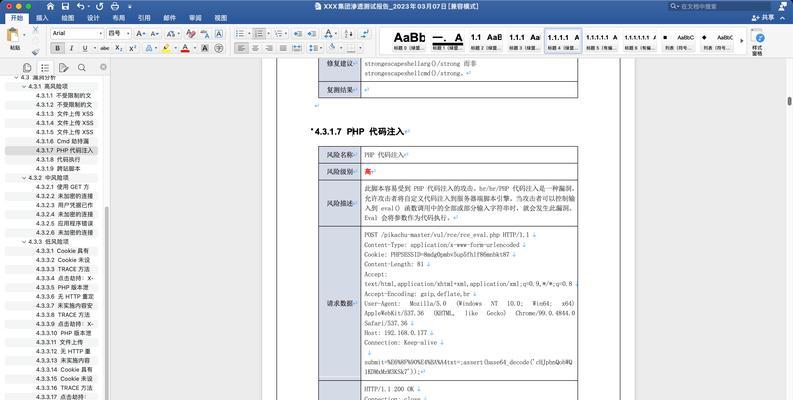Open the 布局 ribbon tab
Screen dimensions: 793x400
118,18
